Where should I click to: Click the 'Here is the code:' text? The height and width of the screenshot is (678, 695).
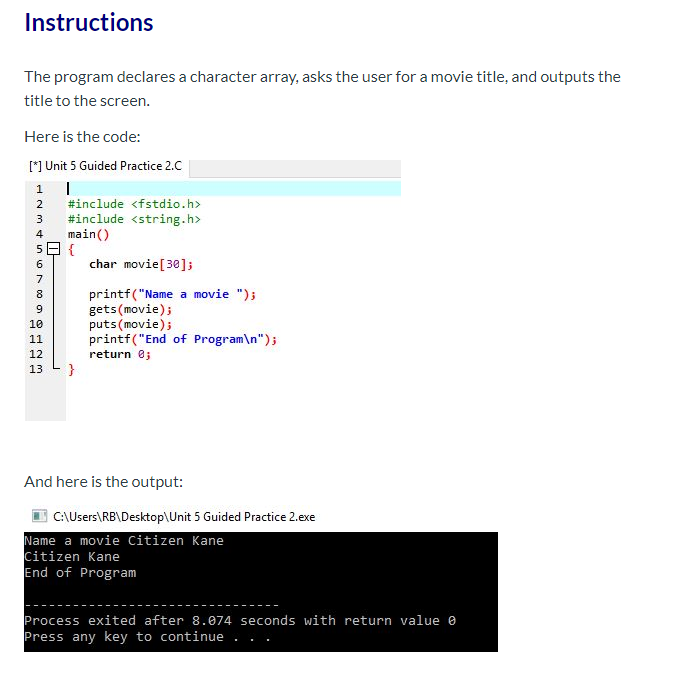pyautogui.click(x=82, y=137)
